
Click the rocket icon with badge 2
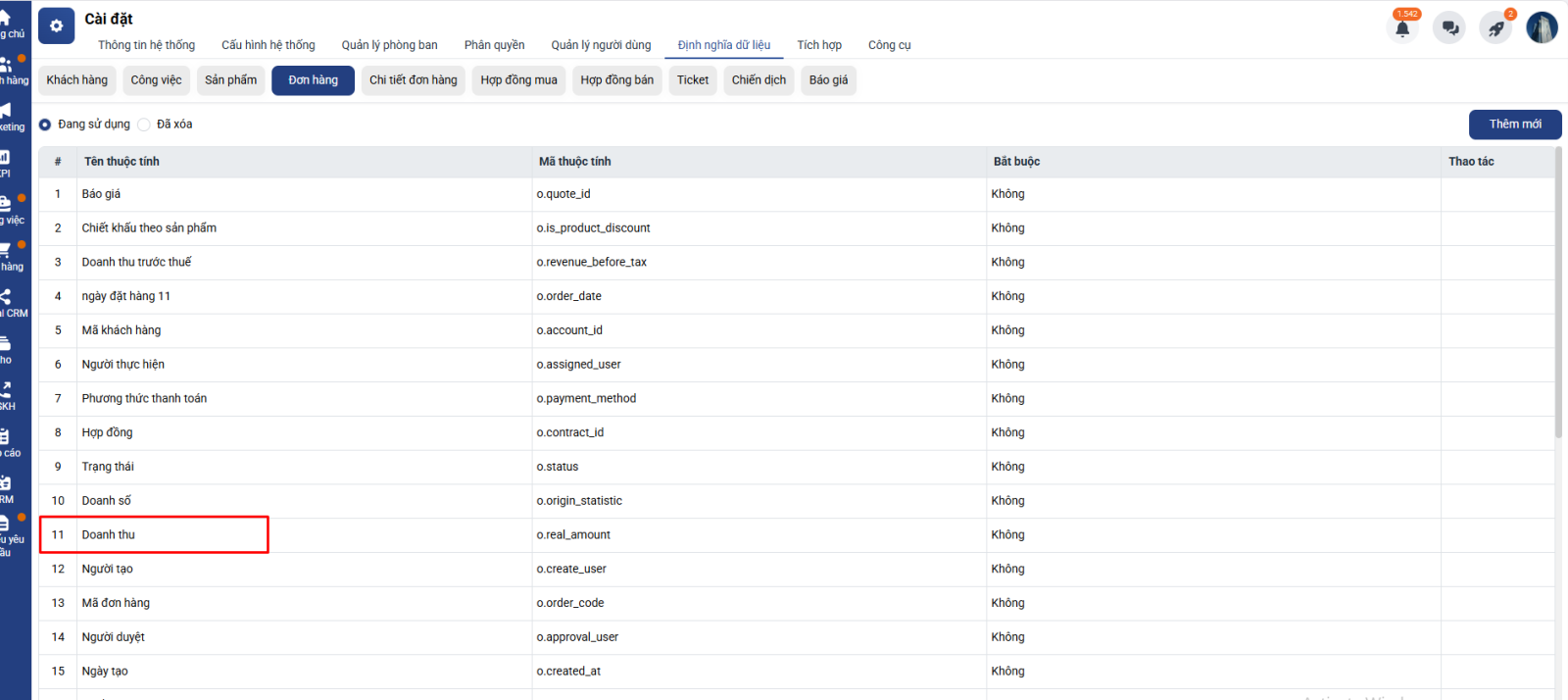(1495, 28)
